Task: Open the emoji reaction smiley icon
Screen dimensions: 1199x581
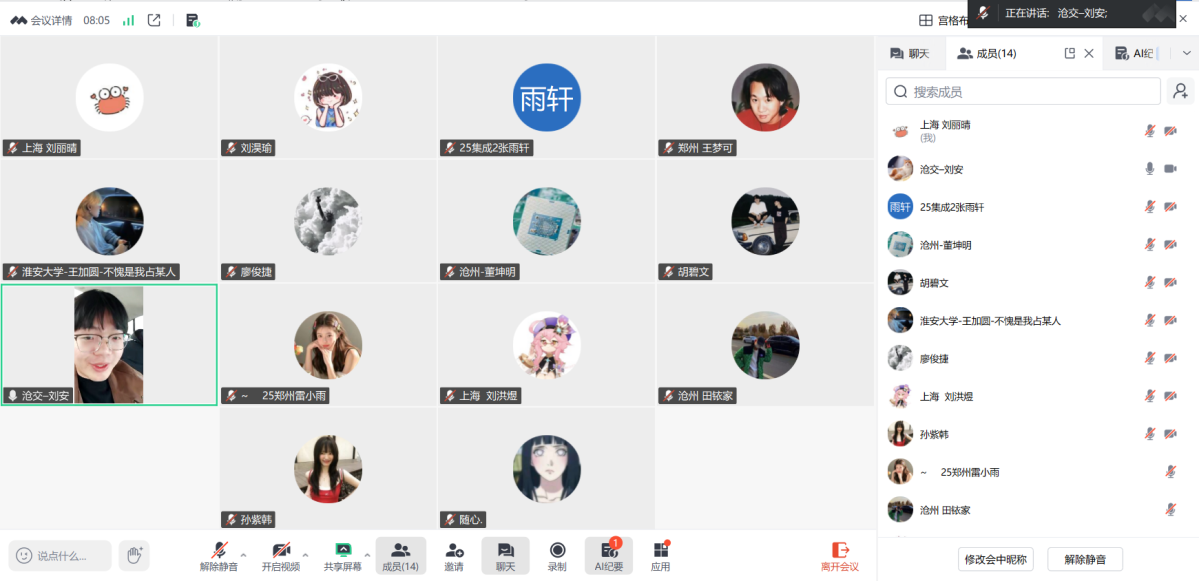Action: 24,556
